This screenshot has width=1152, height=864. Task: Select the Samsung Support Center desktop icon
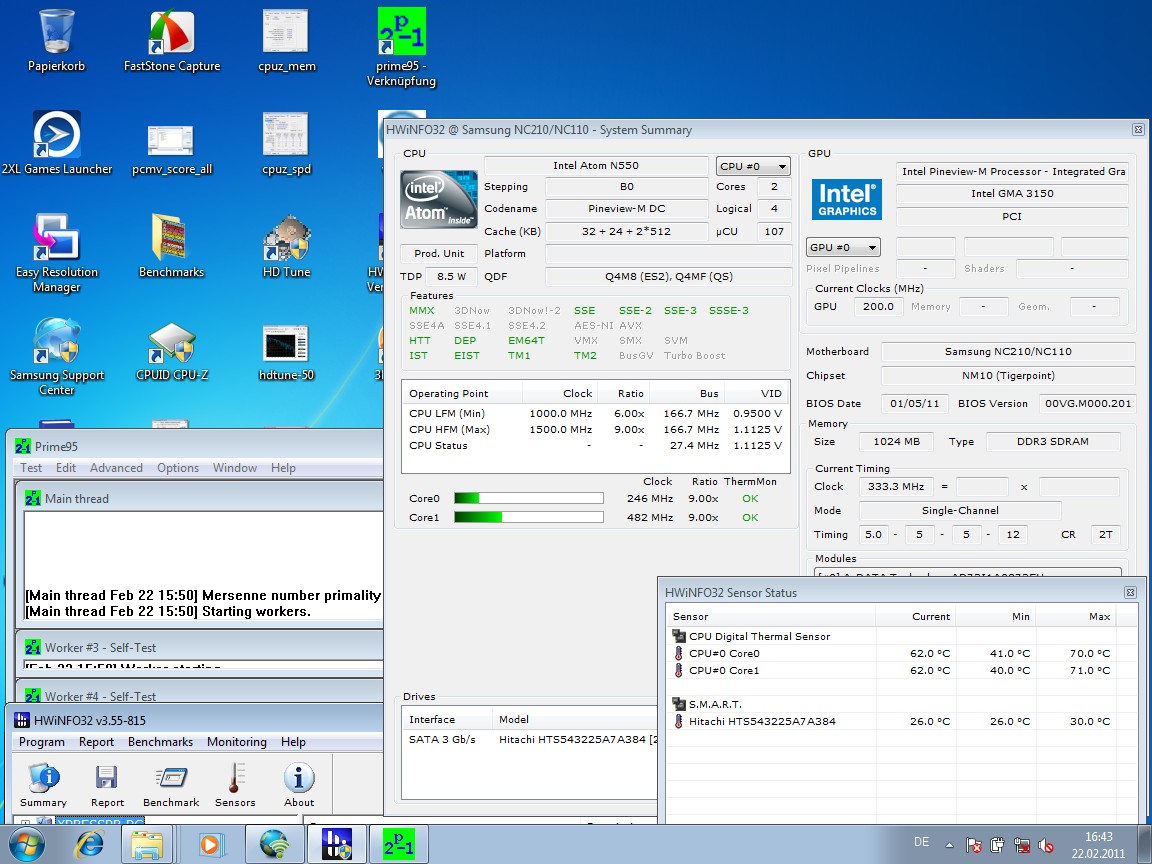point(57,356)
